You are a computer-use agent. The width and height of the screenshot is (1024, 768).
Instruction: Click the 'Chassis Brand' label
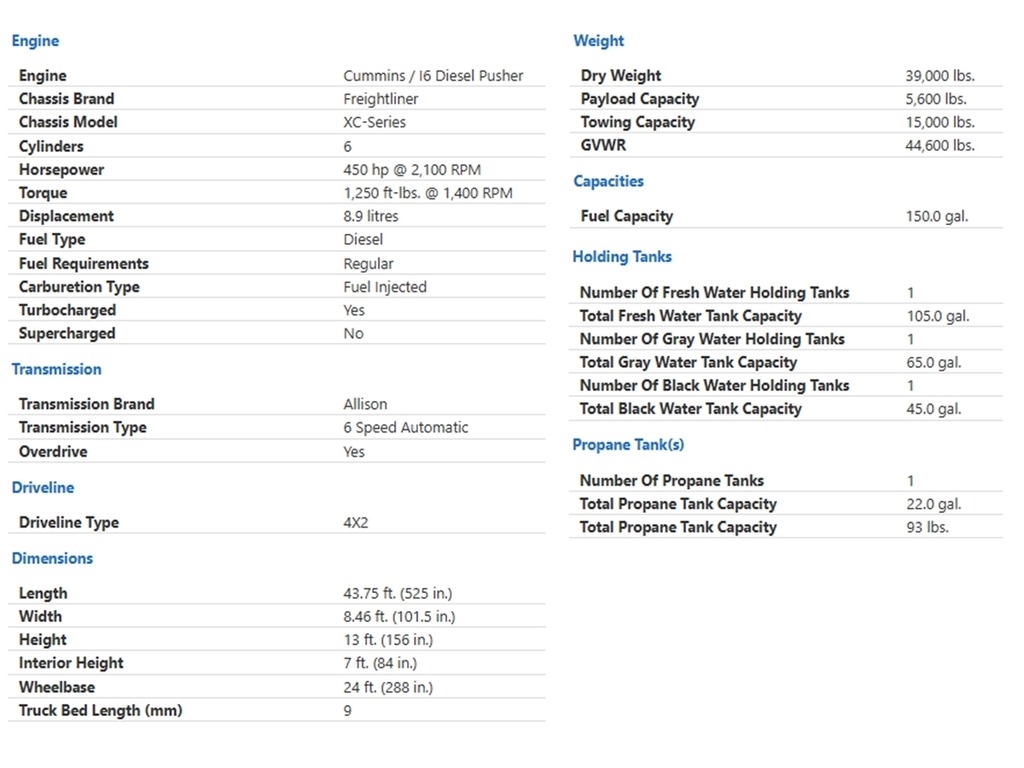pos(67,99)
